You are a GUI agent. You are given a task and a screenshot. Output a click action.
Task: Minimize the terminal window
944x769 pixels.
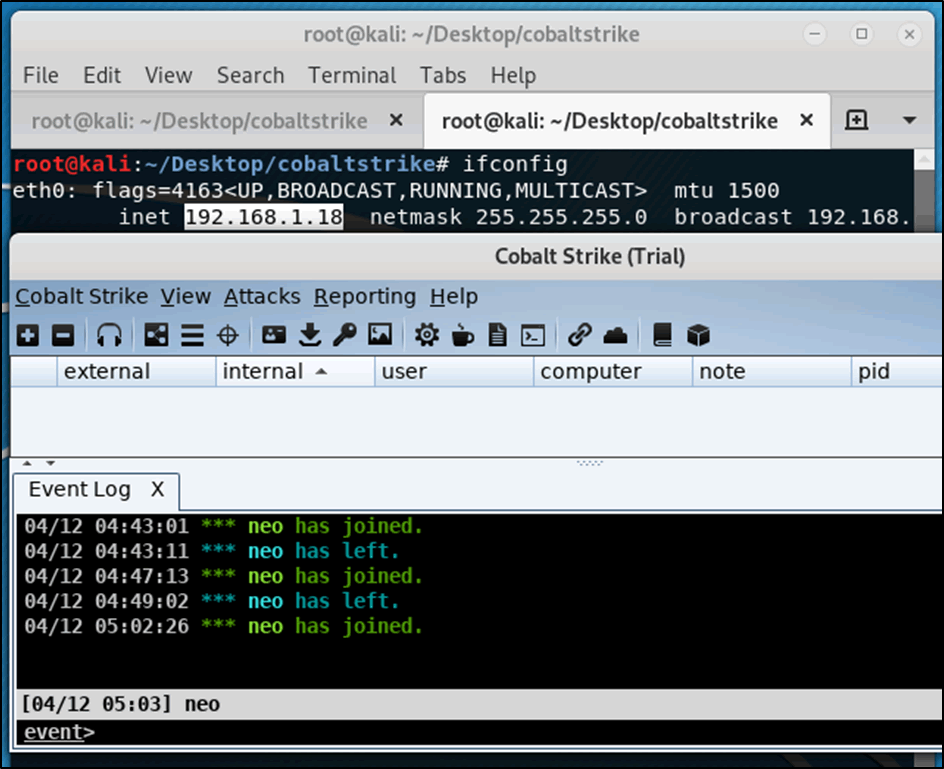pyautogui.click(x=815, y=34)
